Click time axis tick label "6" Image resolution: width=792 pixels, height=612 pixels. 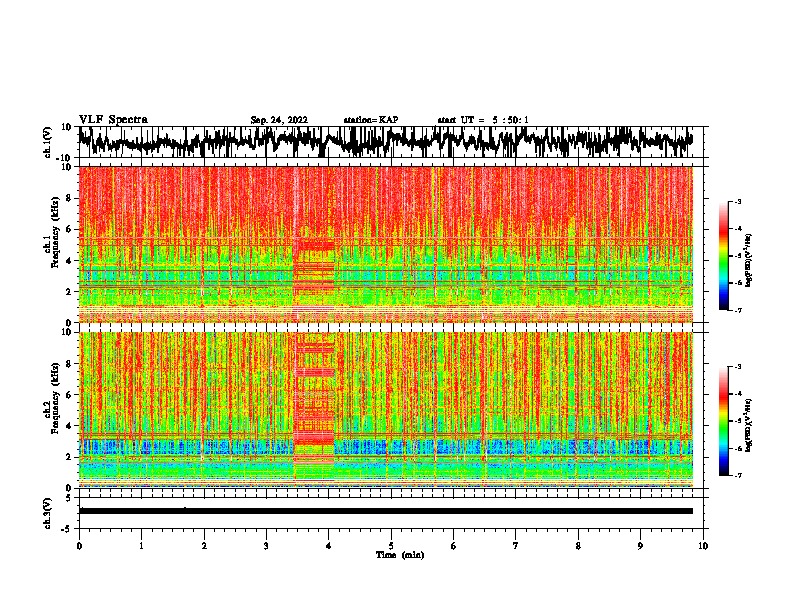(454, 546)
